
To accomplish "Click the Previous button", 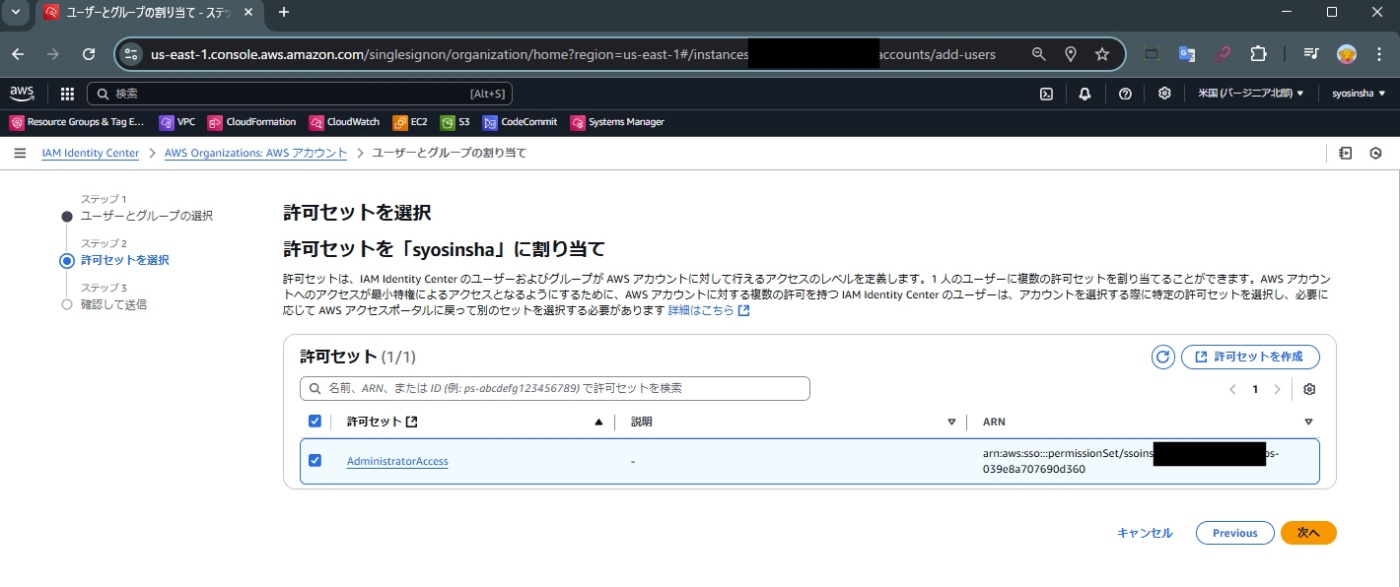I will (1235, 533).
